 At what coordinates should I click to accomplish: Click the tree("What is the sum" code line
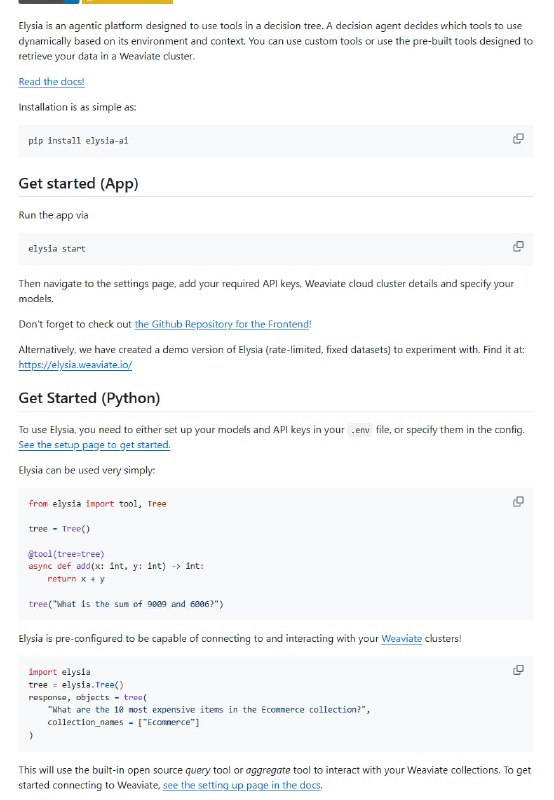[x=126, y=604]
